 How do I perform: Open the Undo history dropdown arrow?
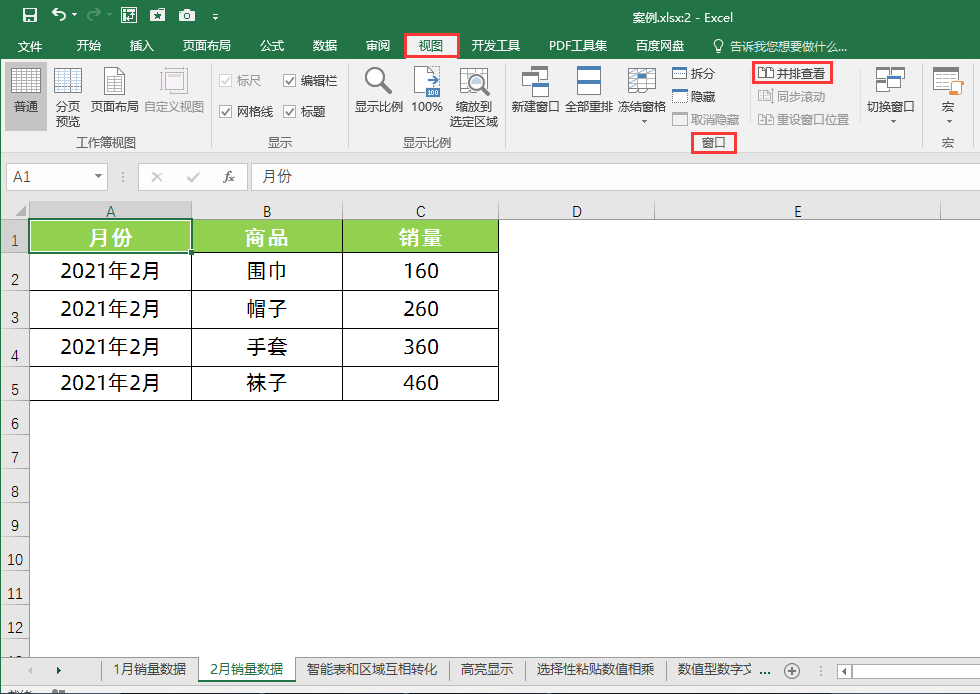click(x=74, y=15)
